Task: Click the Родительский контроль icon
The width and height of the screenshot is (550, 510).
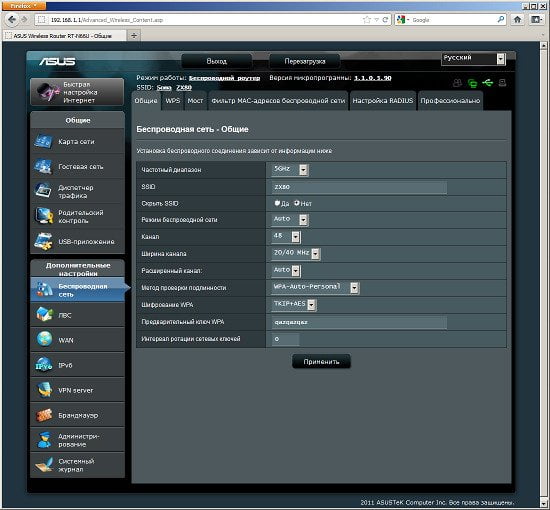Action: 43,216
